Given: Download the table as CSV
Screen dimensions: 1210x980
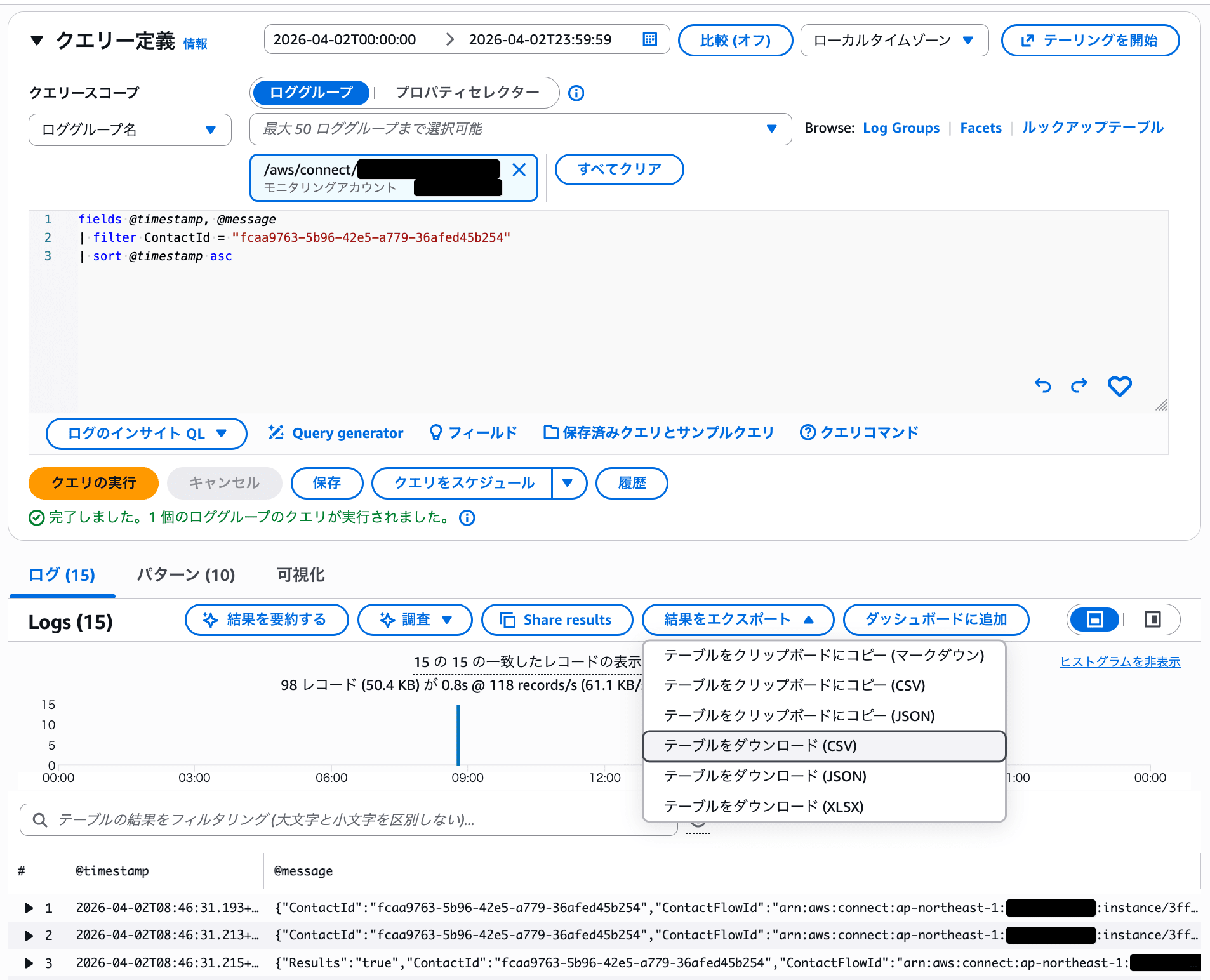Looking at the screenshot, I should (824, 746).
